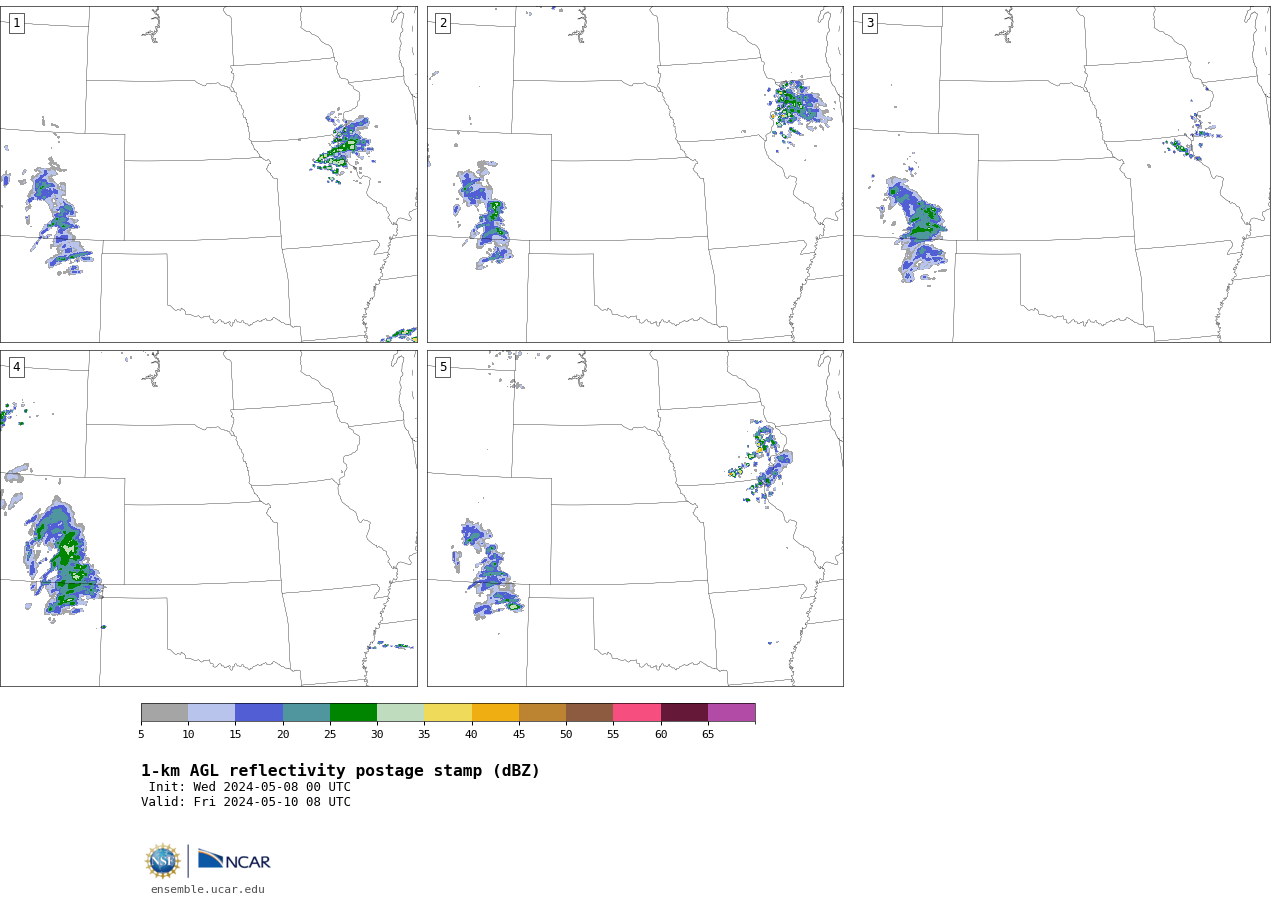Click the yellow 35-40 dBZ swatch

448,713
